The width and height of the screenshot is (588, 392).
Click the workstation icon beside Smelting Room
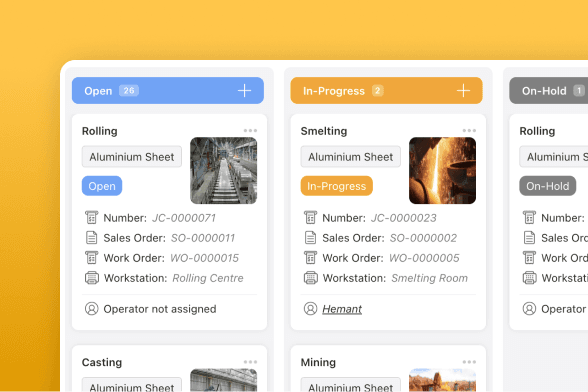pos(310,278)
